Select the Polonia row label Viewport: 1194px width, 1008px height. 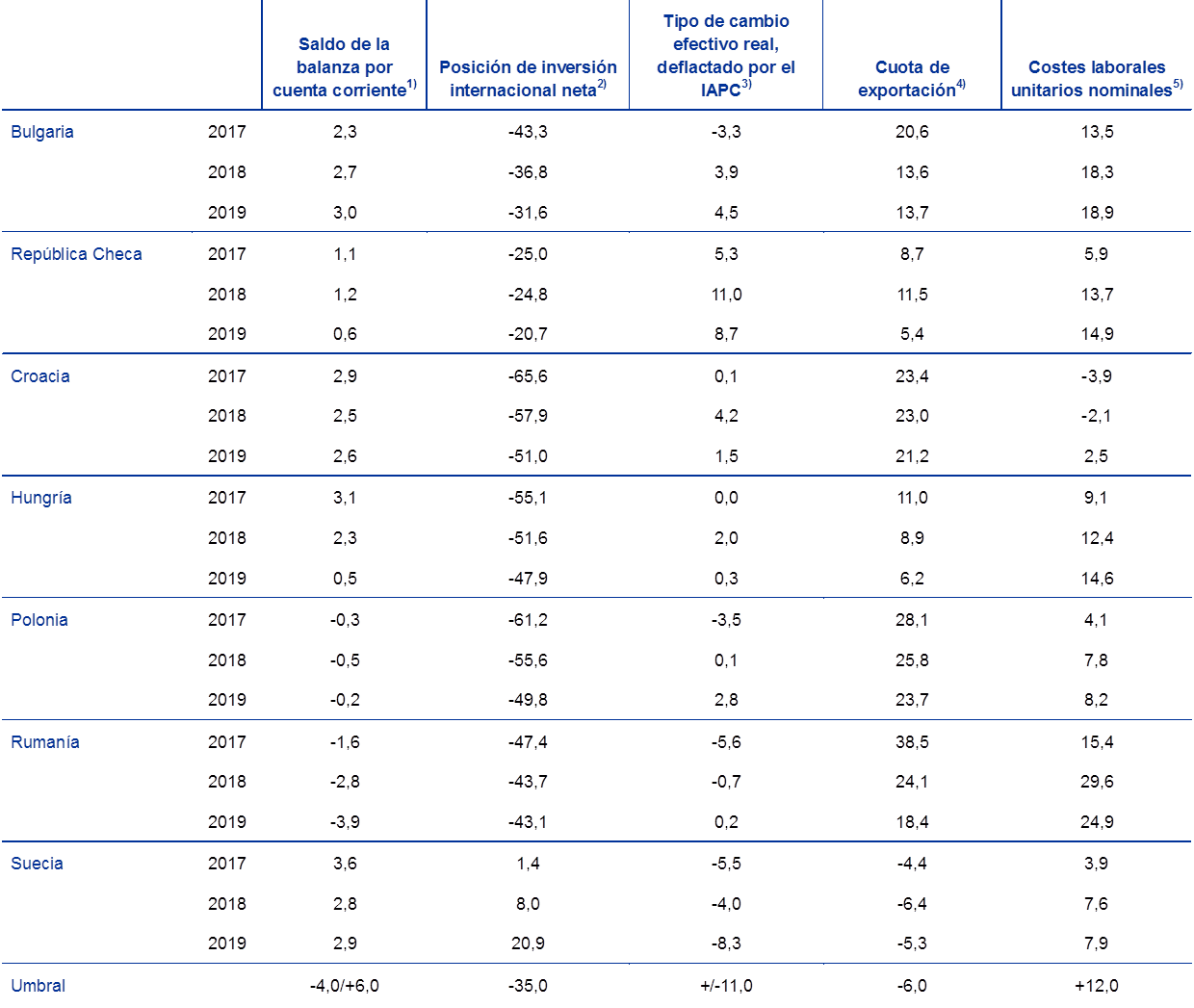(x=39, y=620)
